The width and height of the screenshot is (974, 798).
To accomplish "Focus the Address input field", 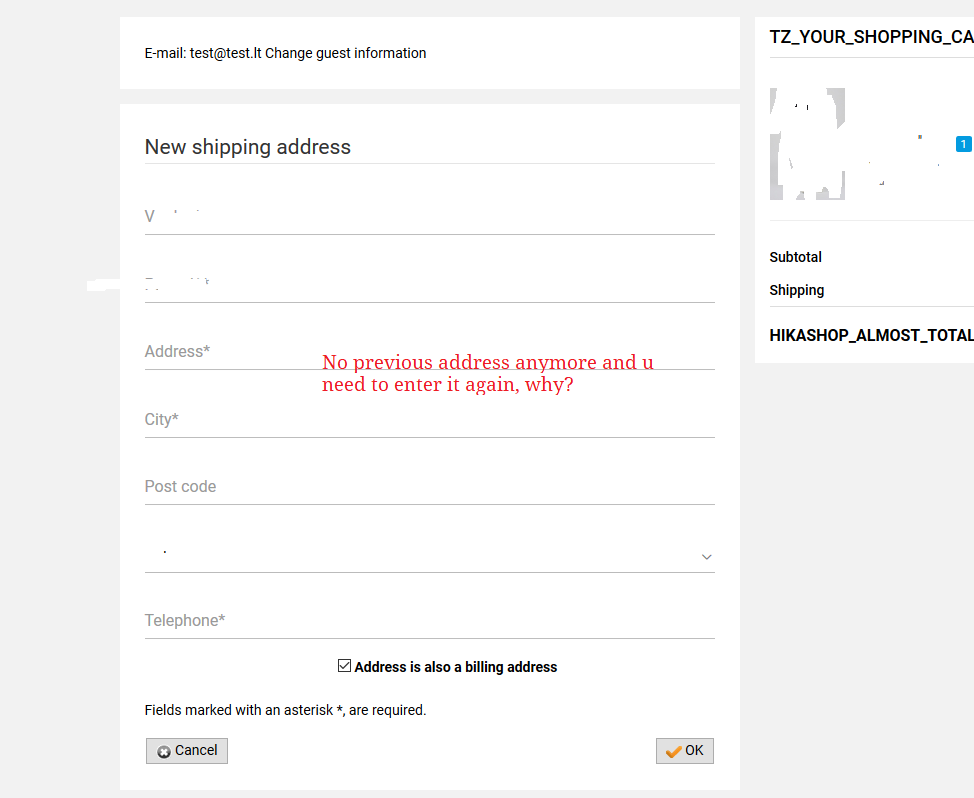I will [x=429, y=352].
